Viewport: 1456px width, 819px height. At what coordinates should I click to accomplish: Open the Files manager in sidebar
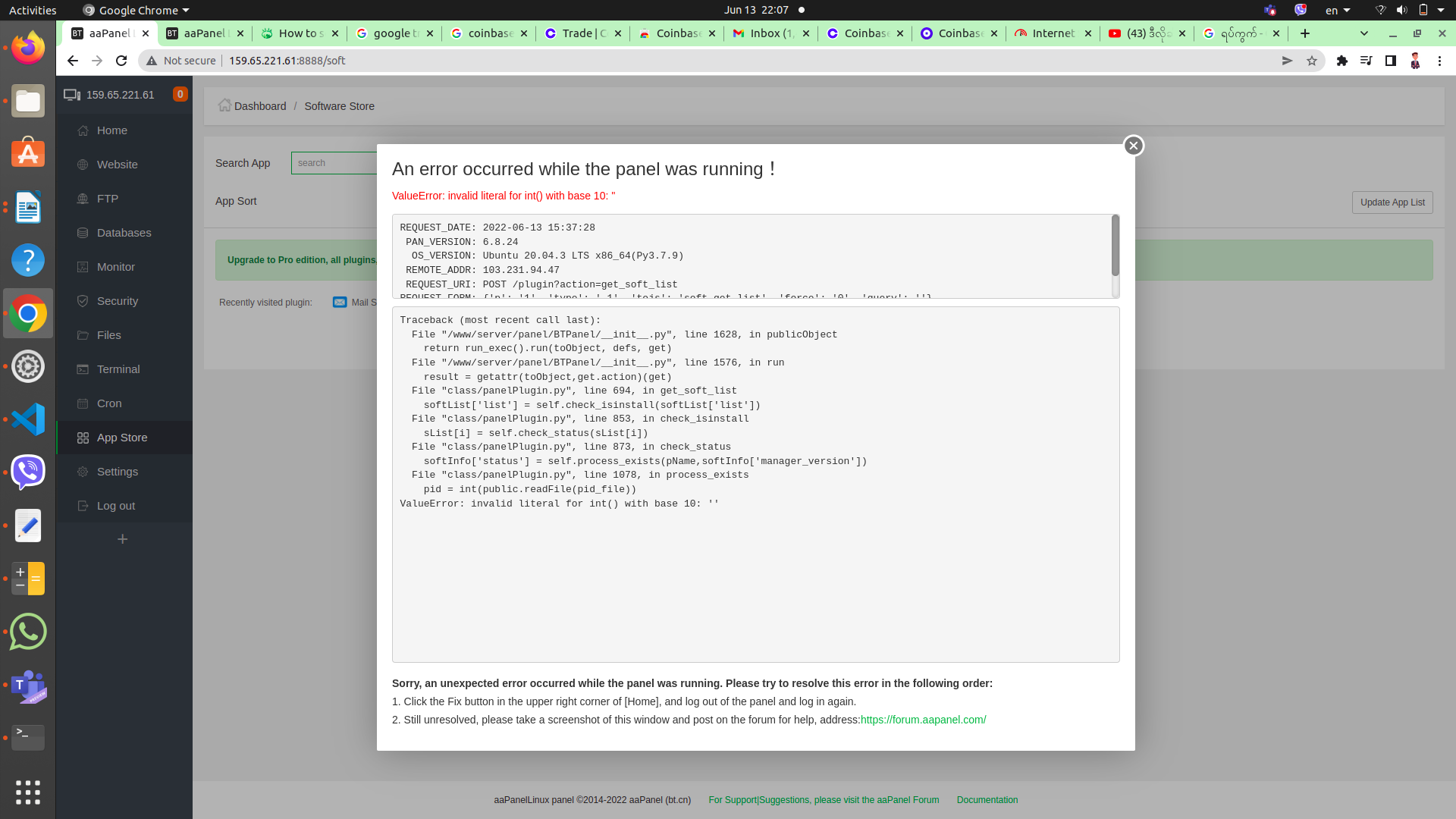[x=108, y=335]
